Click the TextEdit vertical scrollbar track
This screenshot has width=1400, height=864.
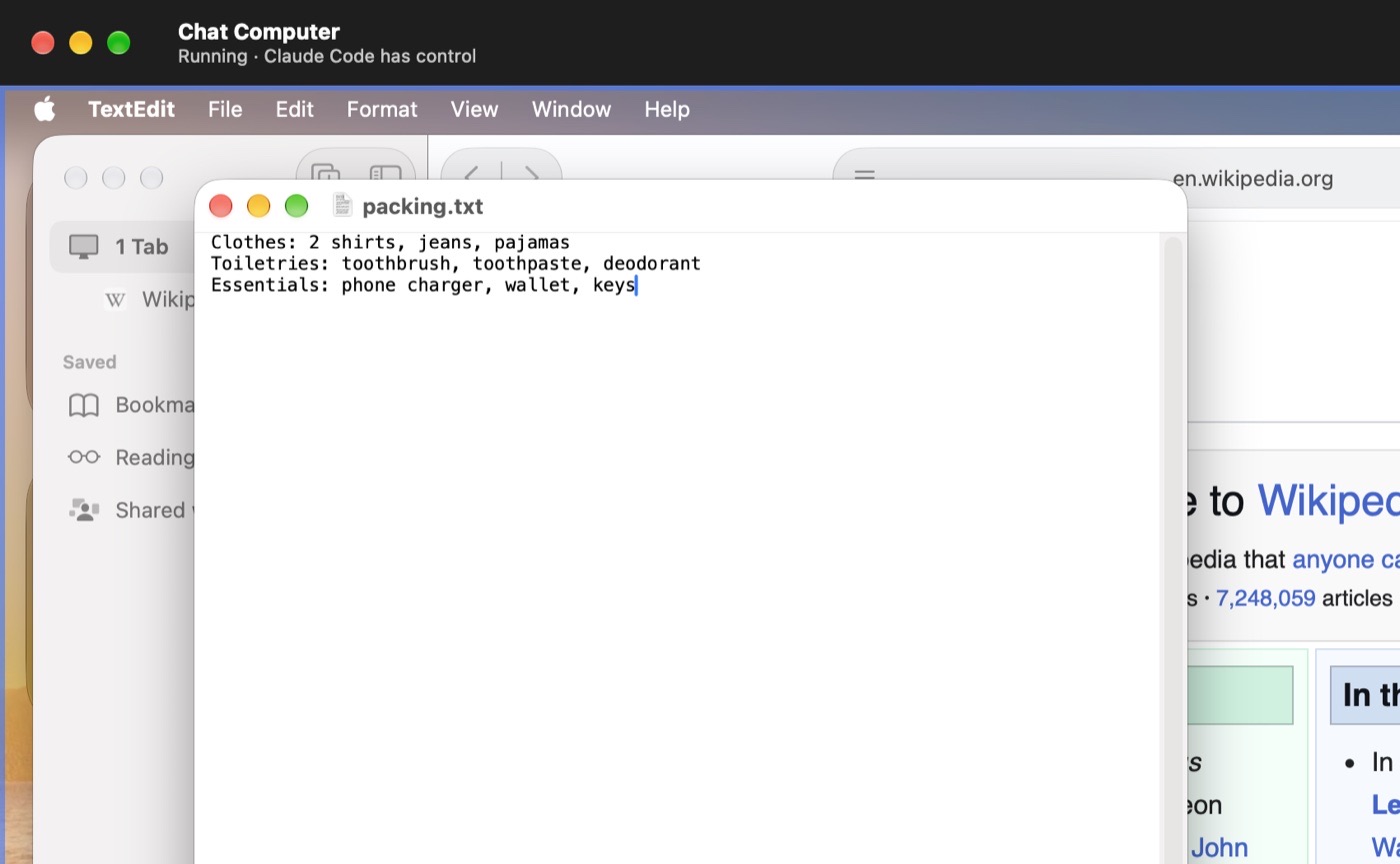(1173, 550)
